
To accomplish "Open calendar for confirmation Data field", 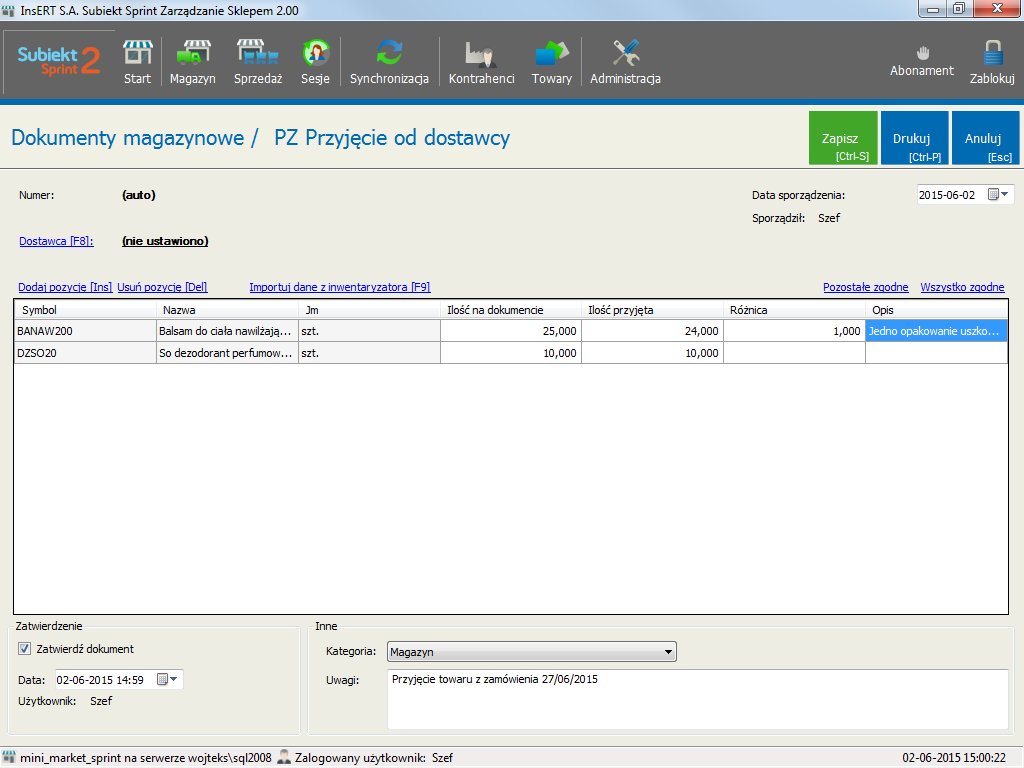I will (167, 680).
